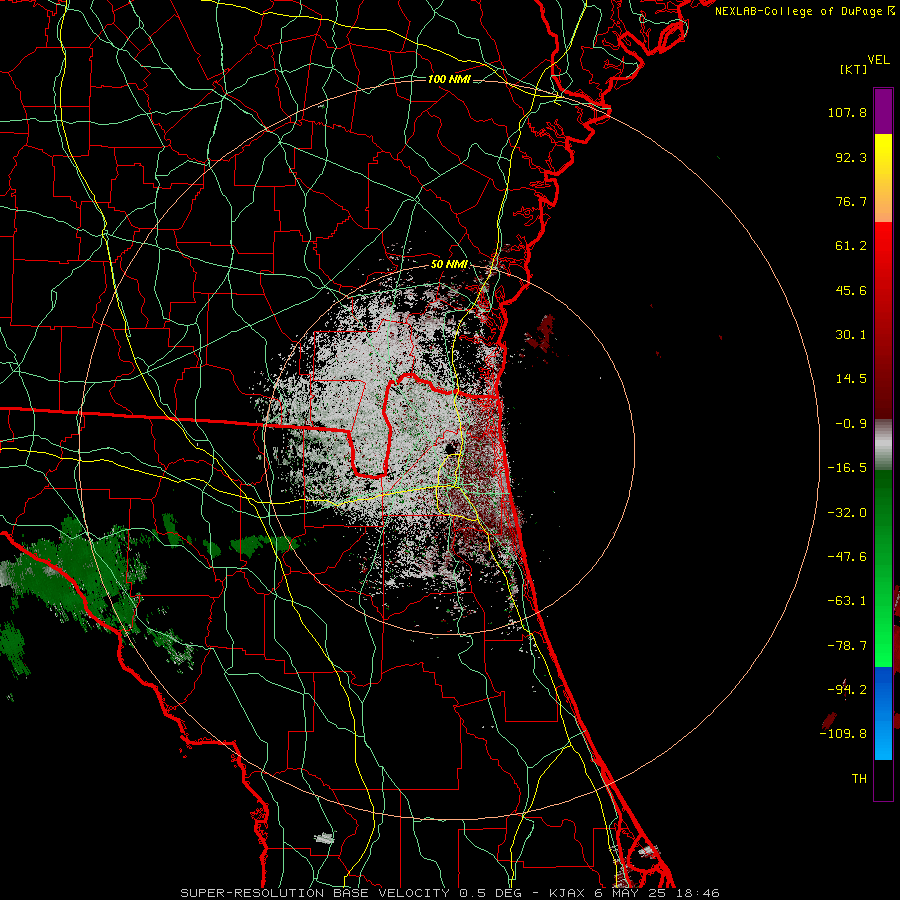Click the Super-Resolution Base Velocity footer caption
This screenshot has width=900, height=900.
(x=450, y=893)
